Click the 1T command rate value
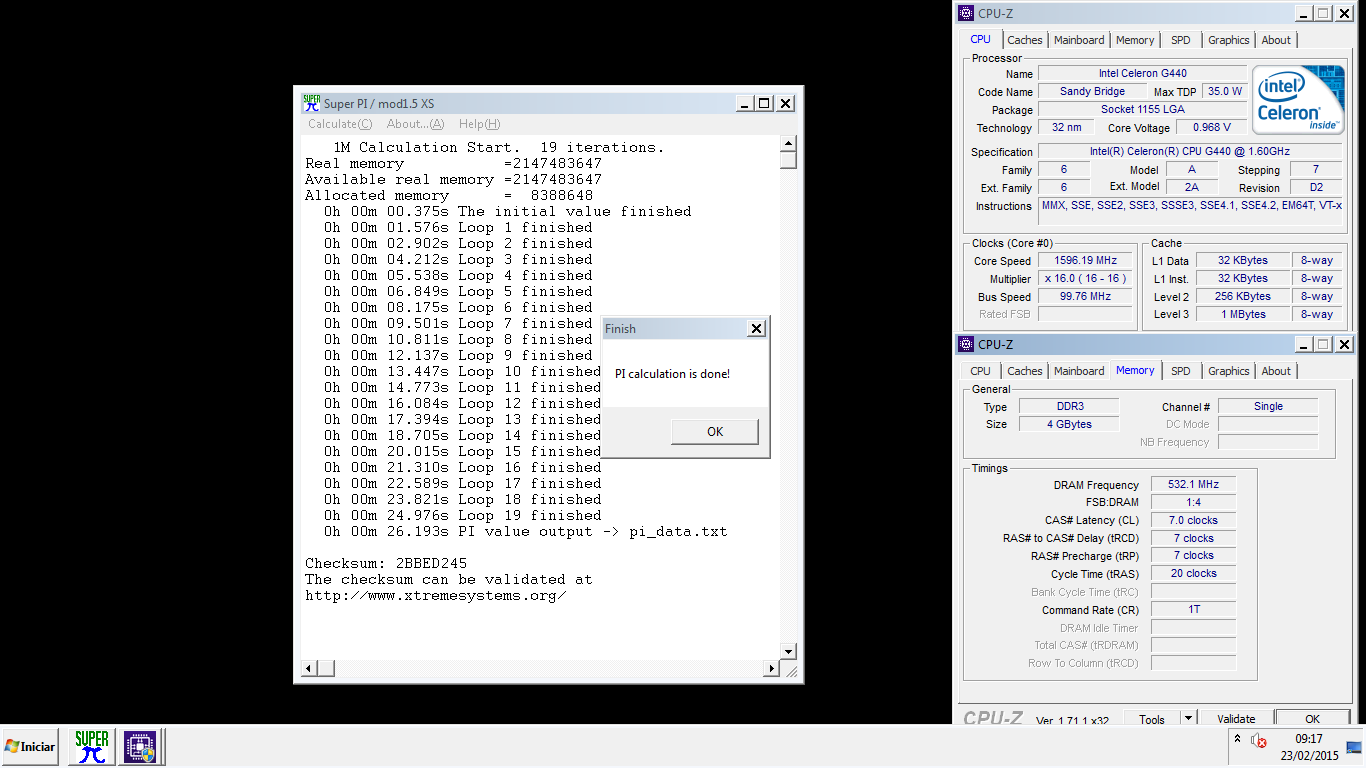This screenshot has width=1366, height=768. click(x=1193, y=611)
